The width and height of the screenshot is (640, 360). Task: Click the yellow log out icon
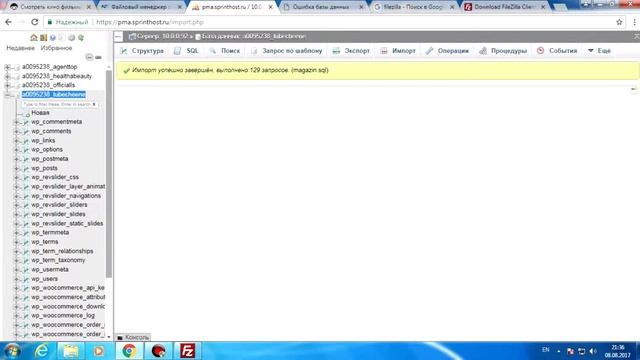[x=43, y=38]
